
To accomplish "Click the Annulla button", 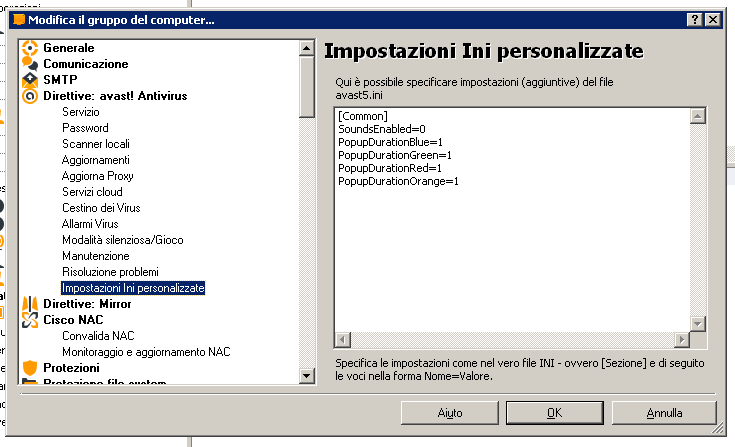I will click(664, 413).
